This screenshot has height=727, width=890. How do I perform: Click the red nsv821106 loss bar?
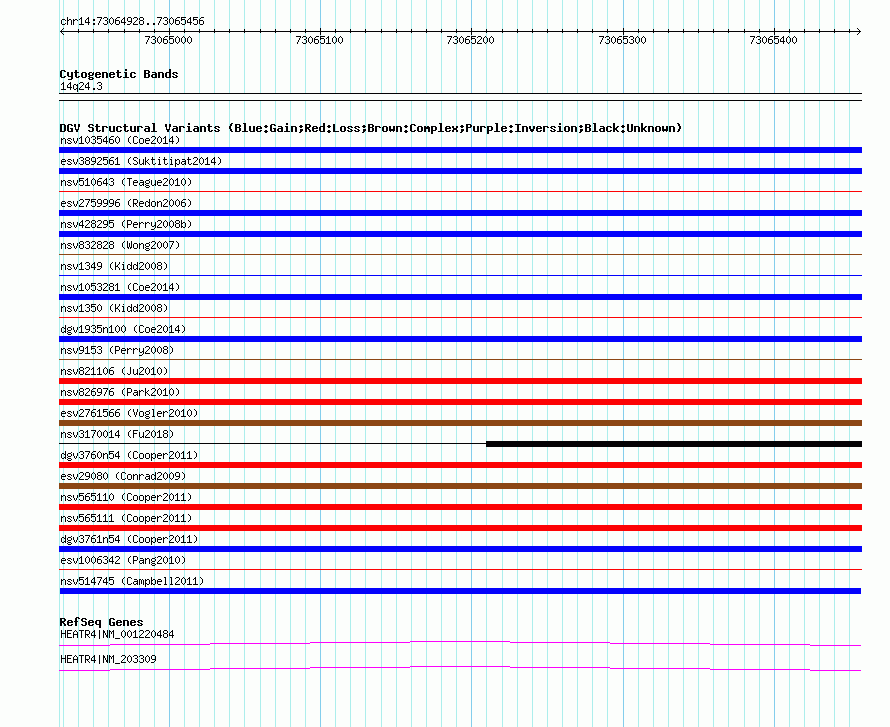[460, 381]
